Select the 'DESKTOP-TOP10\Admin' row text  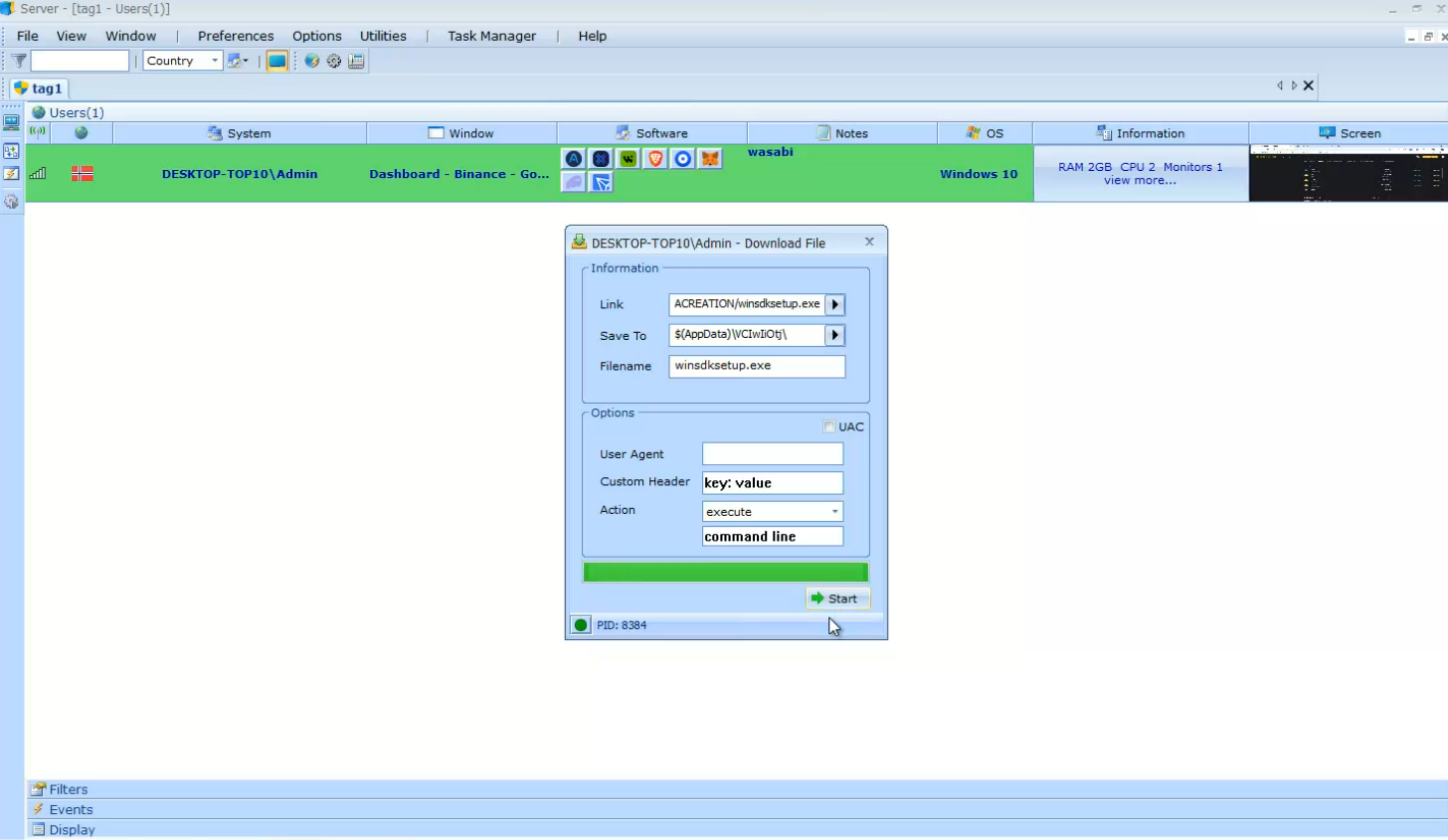click(x=240, y=174)
